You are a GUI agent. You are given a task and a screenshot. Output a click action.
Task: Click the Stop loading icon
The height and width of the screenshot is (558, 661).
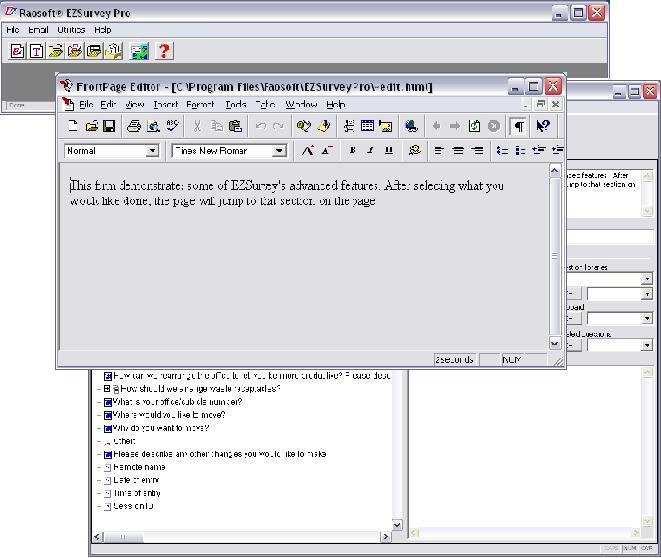(x=494, y=126)
